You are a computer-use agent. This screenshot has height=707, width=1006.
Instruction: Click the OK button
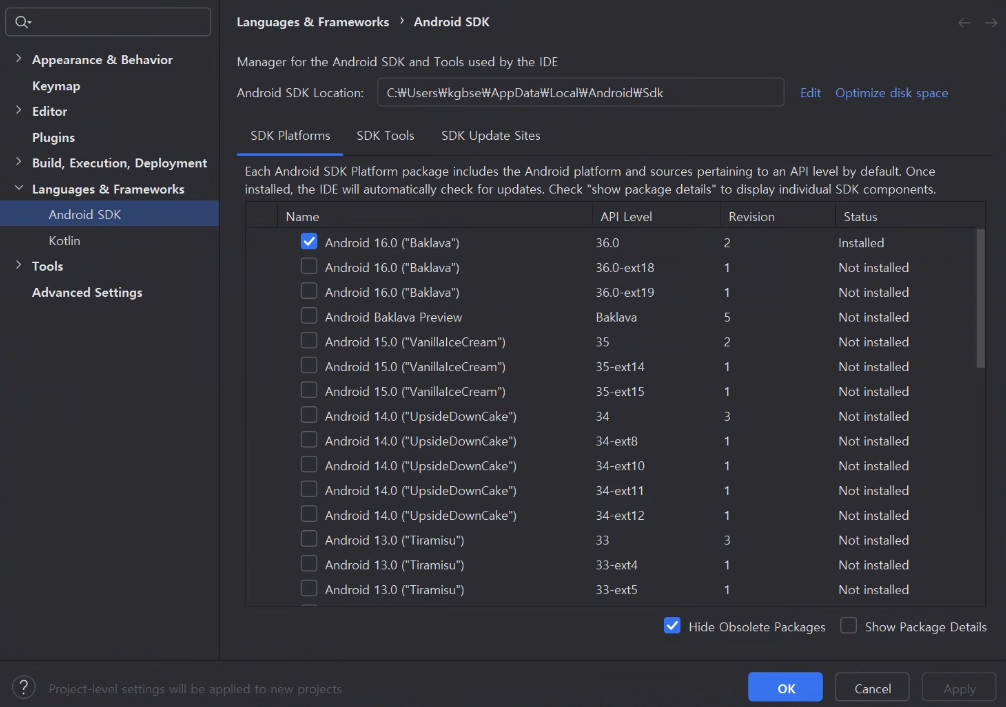point(785,688)
